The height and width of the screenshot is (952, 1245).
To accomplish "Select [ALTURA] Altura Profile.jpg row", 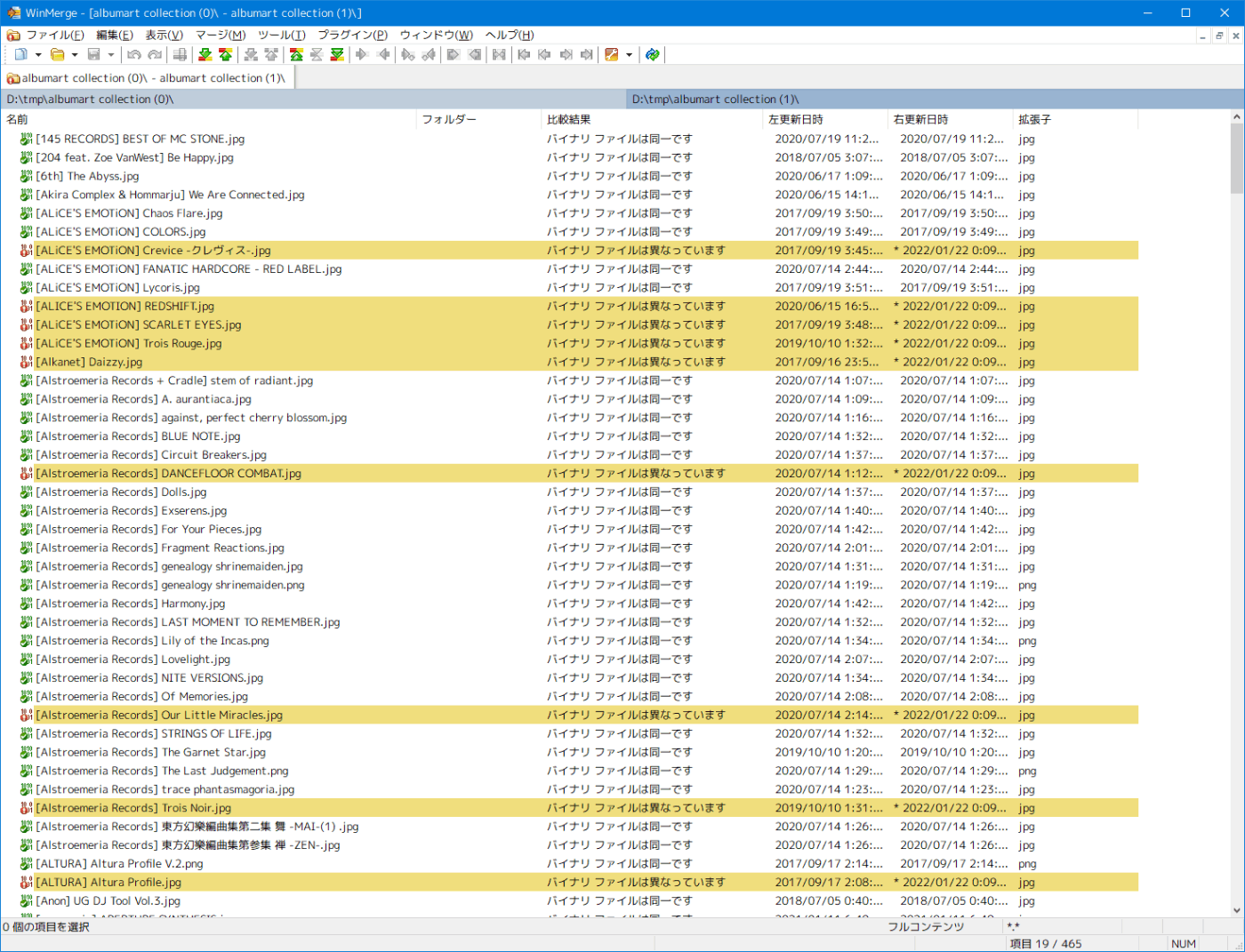I will (569, 883).
